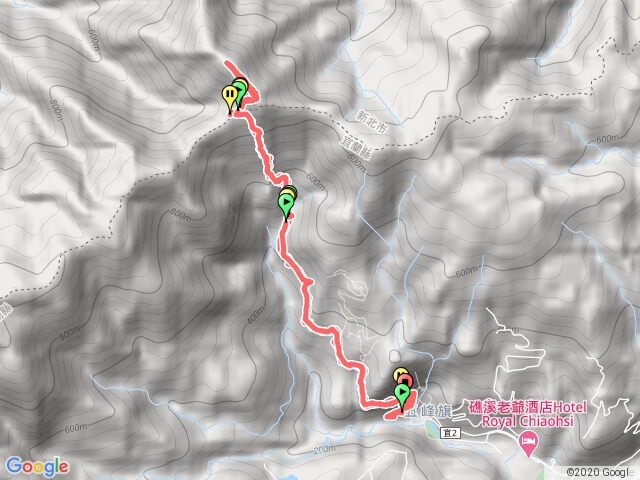Click the 宜2 road shield

pyautogui.click(x=451, y=433)
